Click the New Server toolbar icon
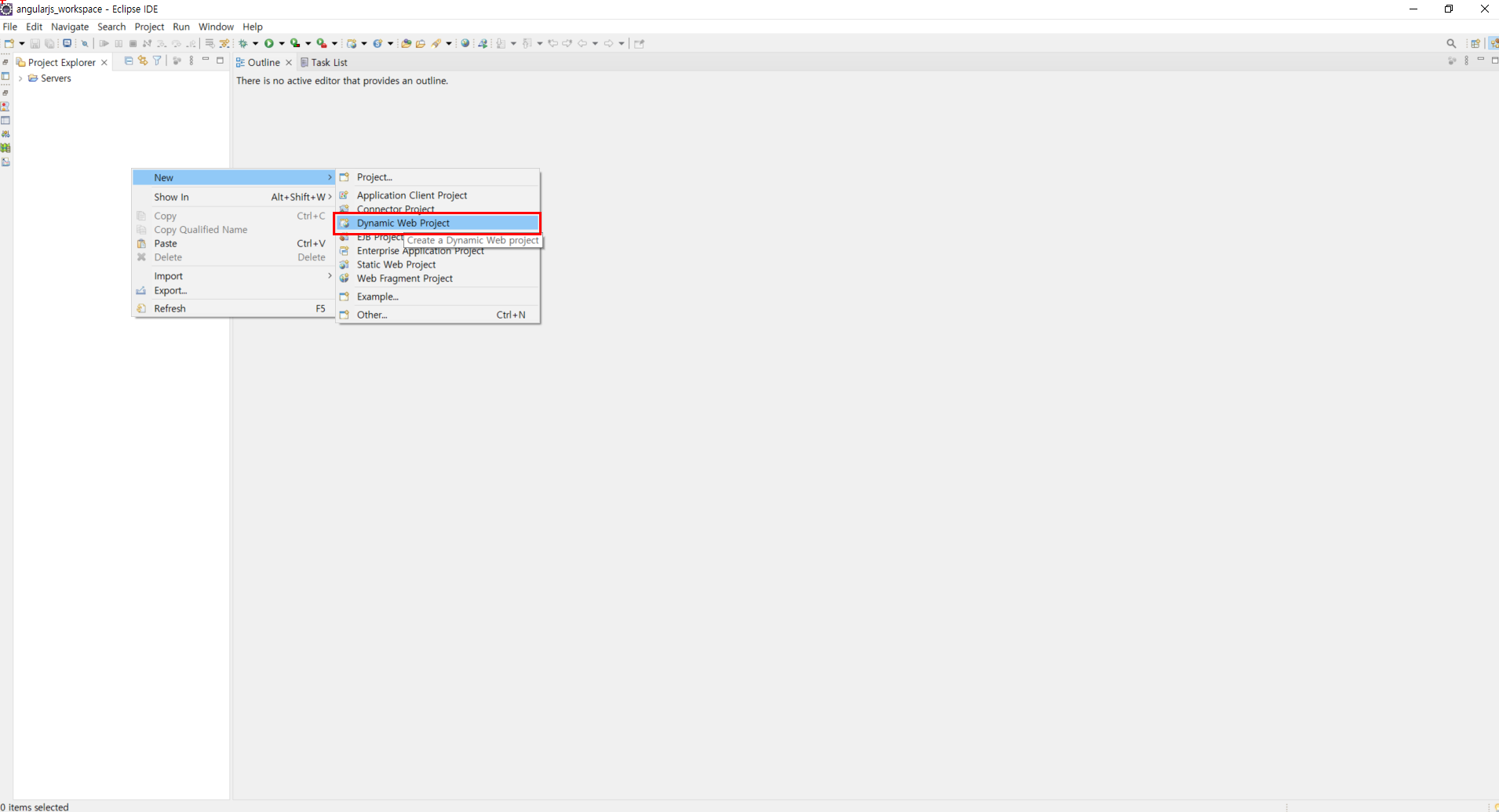The width and height of the screenshot is (1499, 812). click(x=352, y=43)
